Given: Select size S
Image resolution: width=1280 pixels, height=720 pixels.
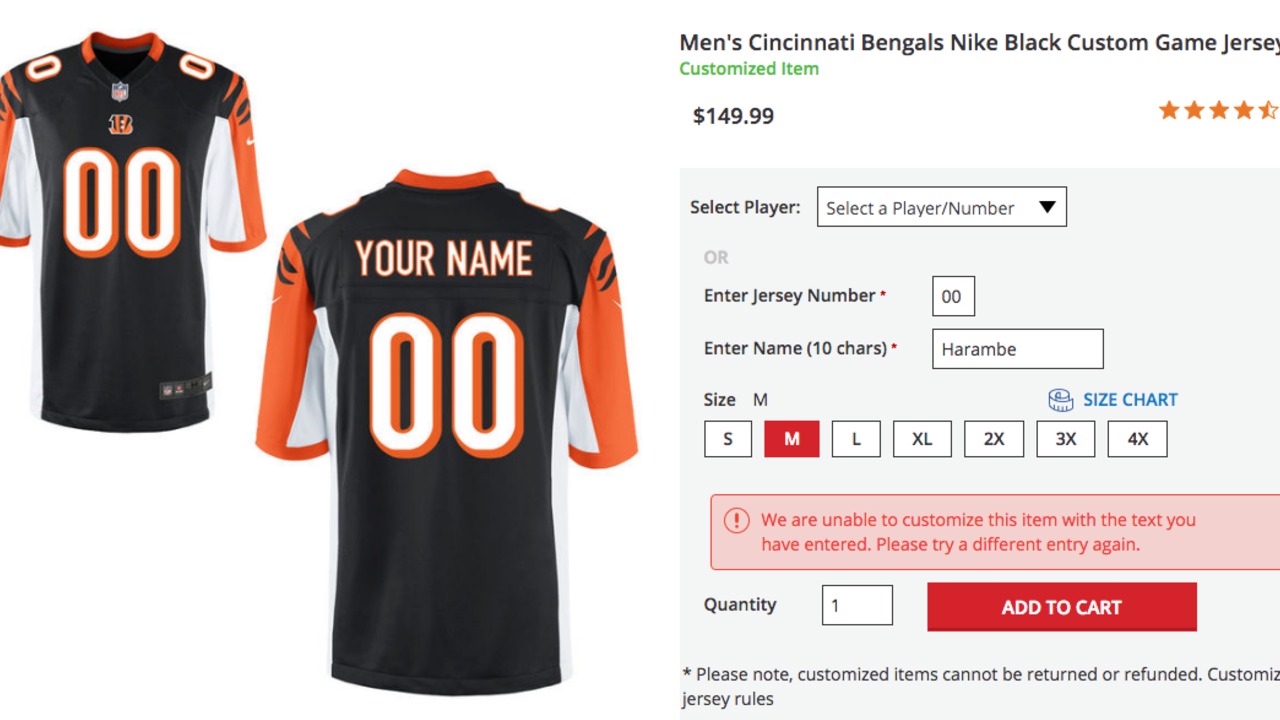Looking at the screenshot, I should point(728,439).
